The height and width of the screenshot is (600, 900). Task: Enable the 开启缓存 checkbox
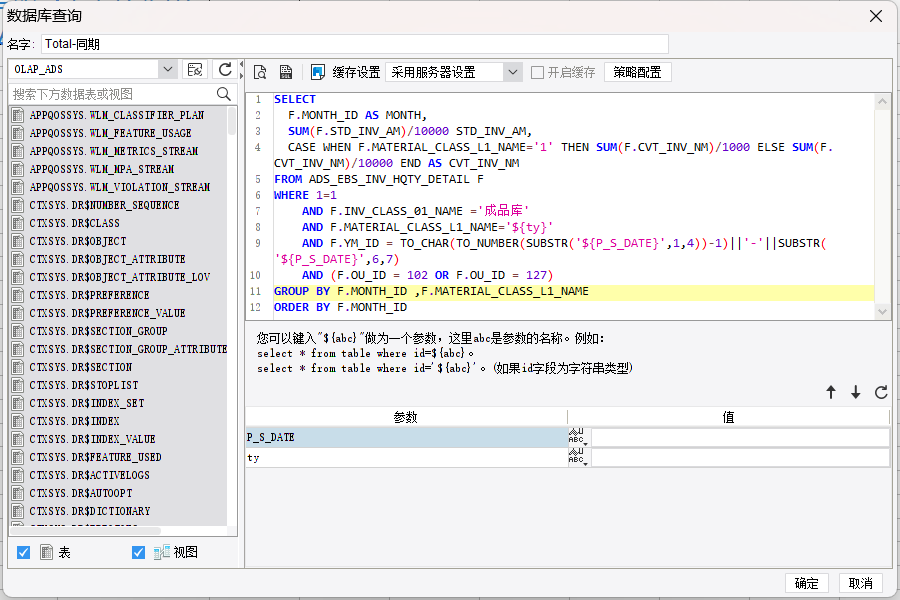point(538,72)
